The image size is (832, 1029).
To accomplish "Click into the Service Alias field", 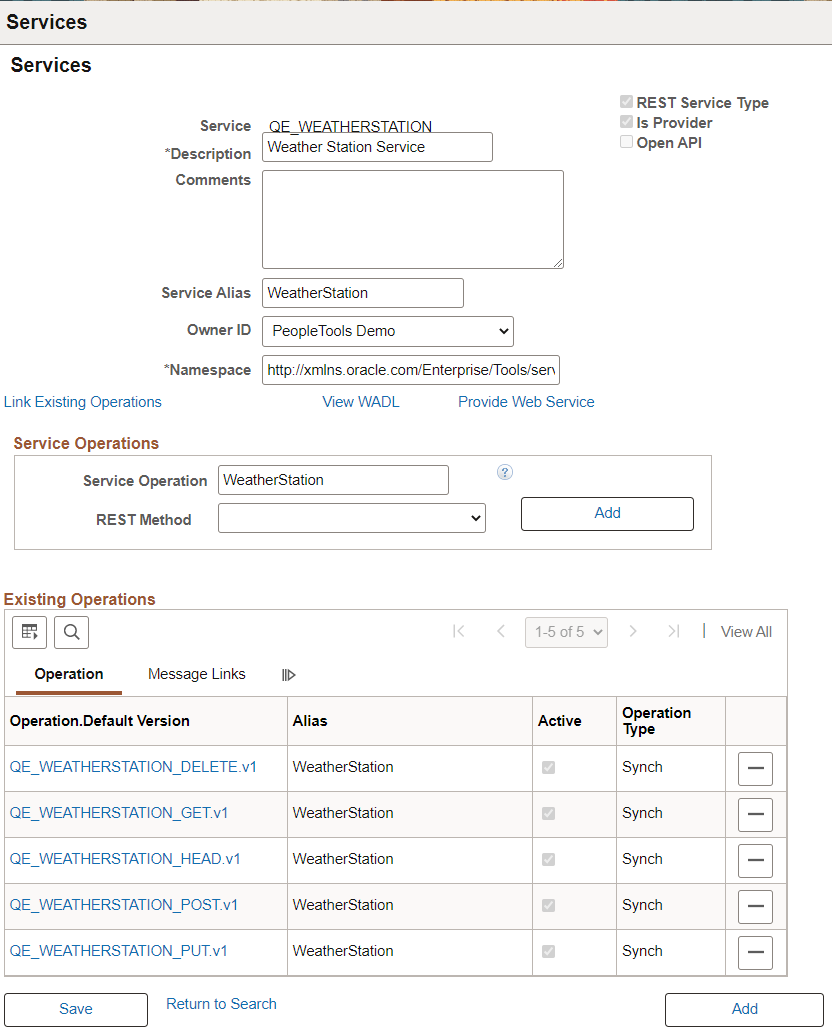I will (x=363, y=293).
